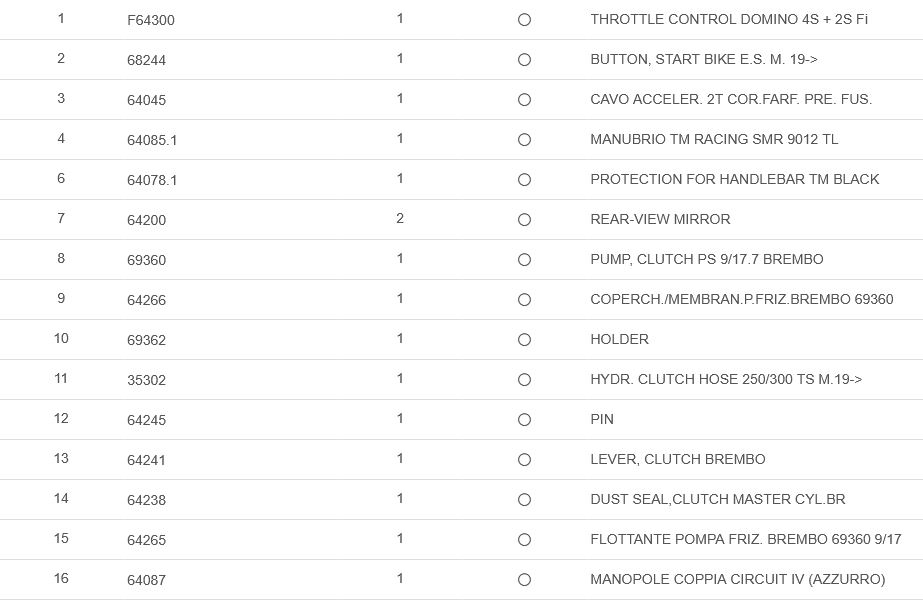Click quantity 2 in REAR-VIEW MIRROR row

pyautogui.click(x=400, y=219)
